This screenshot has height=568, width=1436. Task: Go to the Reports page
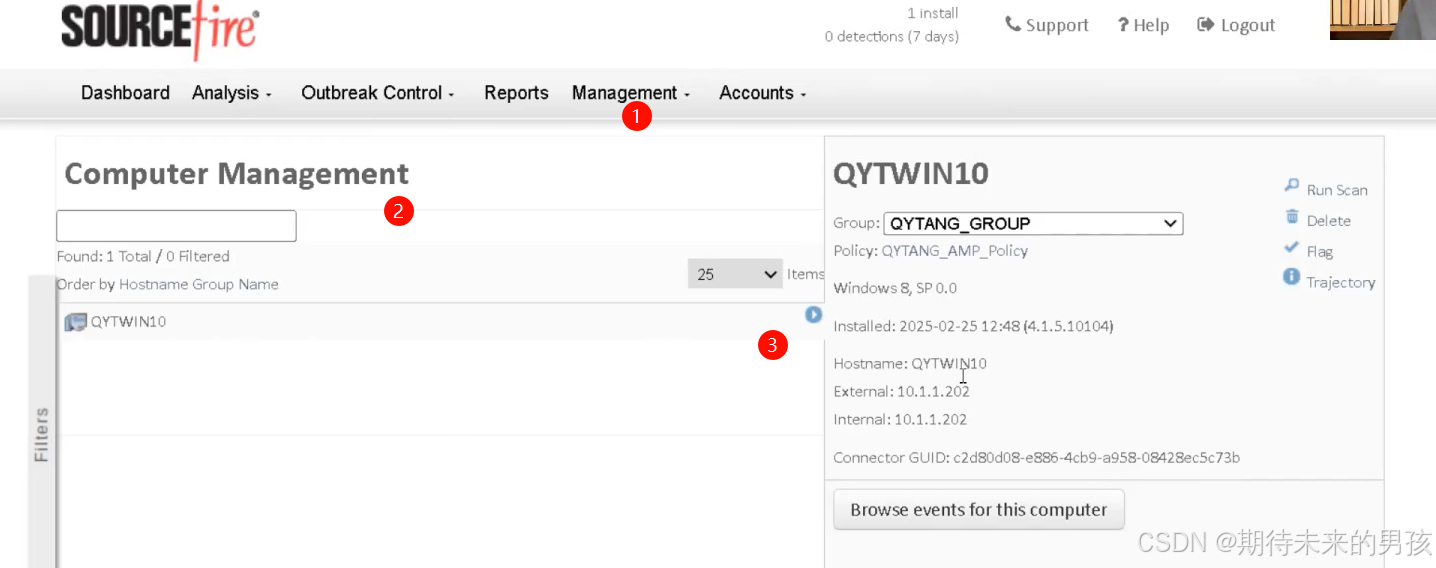point(516,93)
